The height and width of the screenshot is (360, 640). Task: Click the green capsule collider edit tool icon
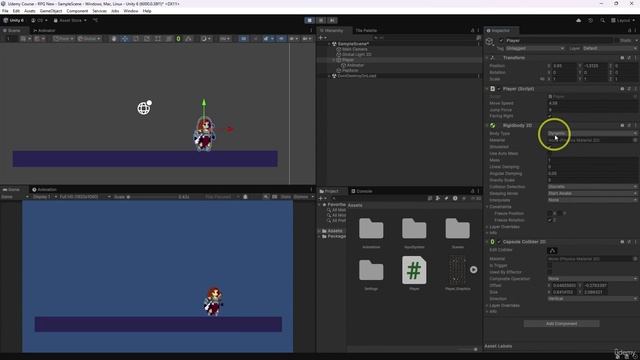tap(178, 39)
